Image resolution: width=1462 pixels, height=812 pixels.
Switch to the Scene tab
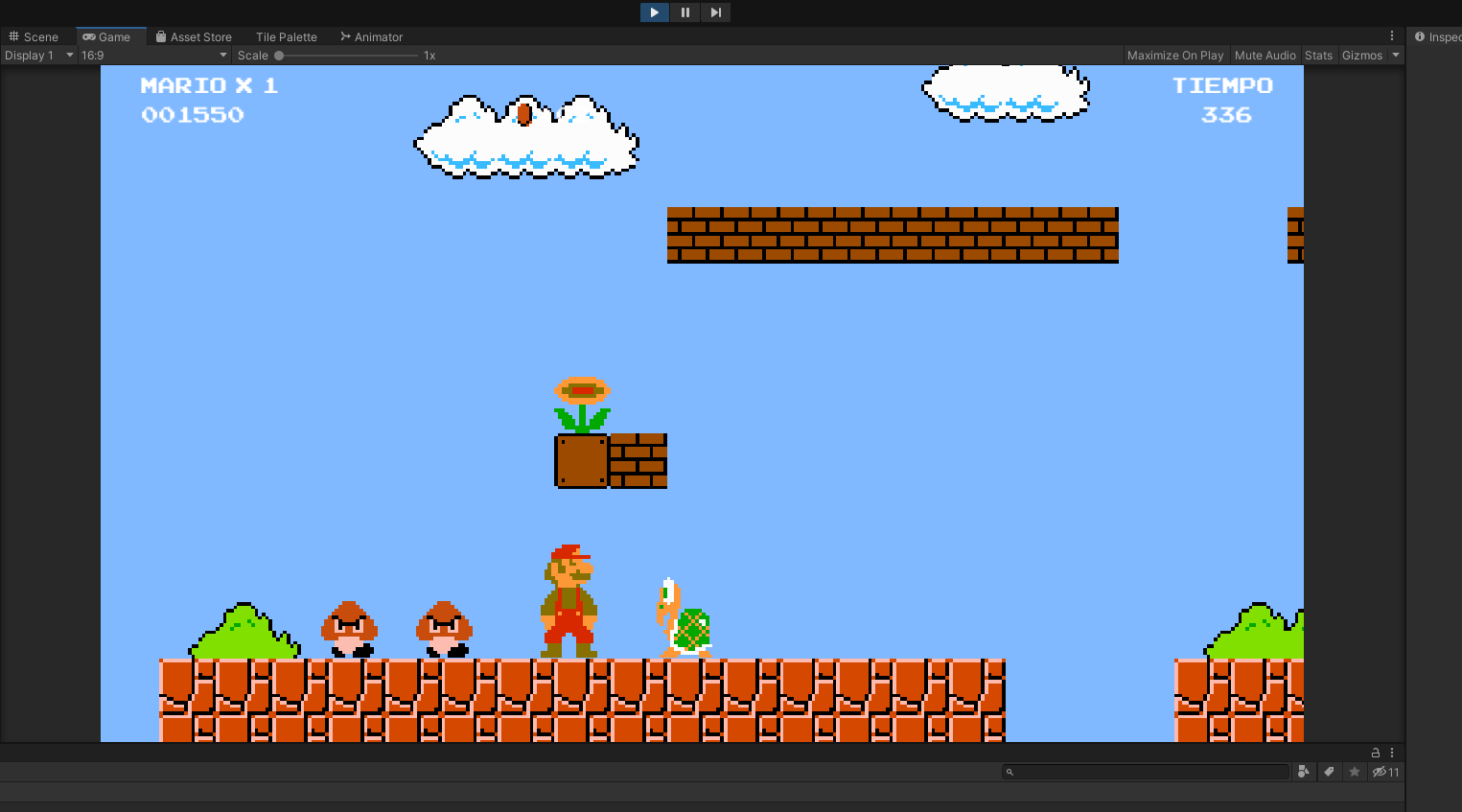tap(35, 36)
